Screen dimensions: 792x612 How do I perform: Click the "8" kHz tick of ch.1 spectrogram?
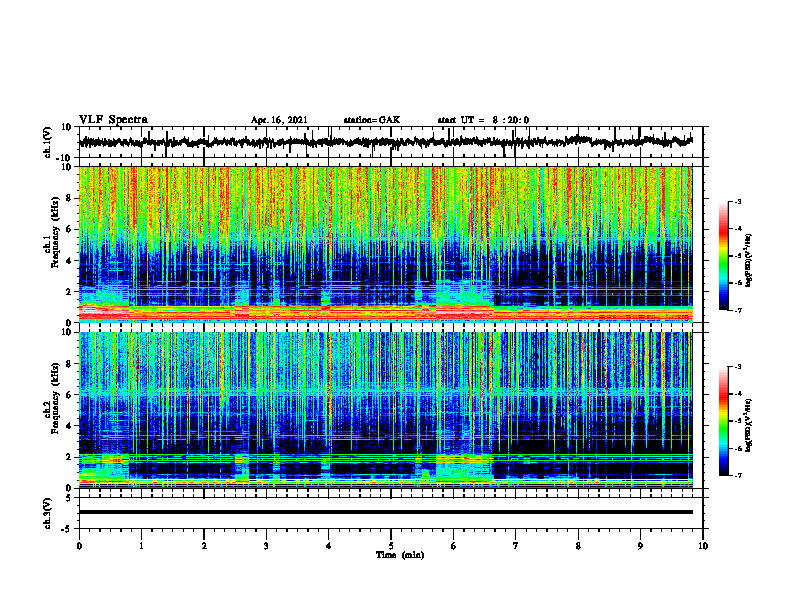point(69,198)
